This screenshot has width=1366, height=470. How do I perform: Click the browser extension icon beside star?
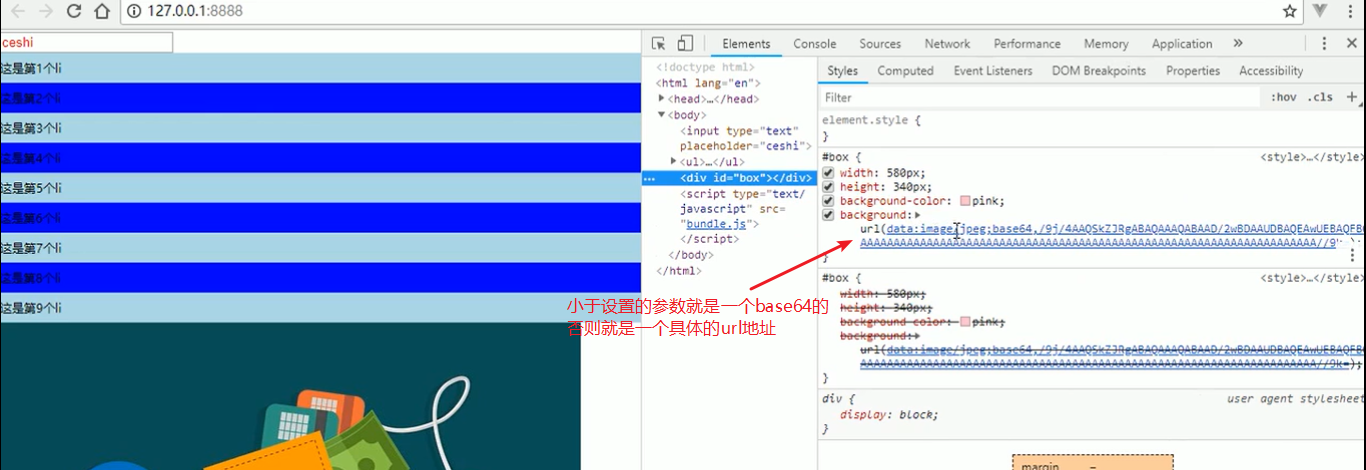(1320, 11)
